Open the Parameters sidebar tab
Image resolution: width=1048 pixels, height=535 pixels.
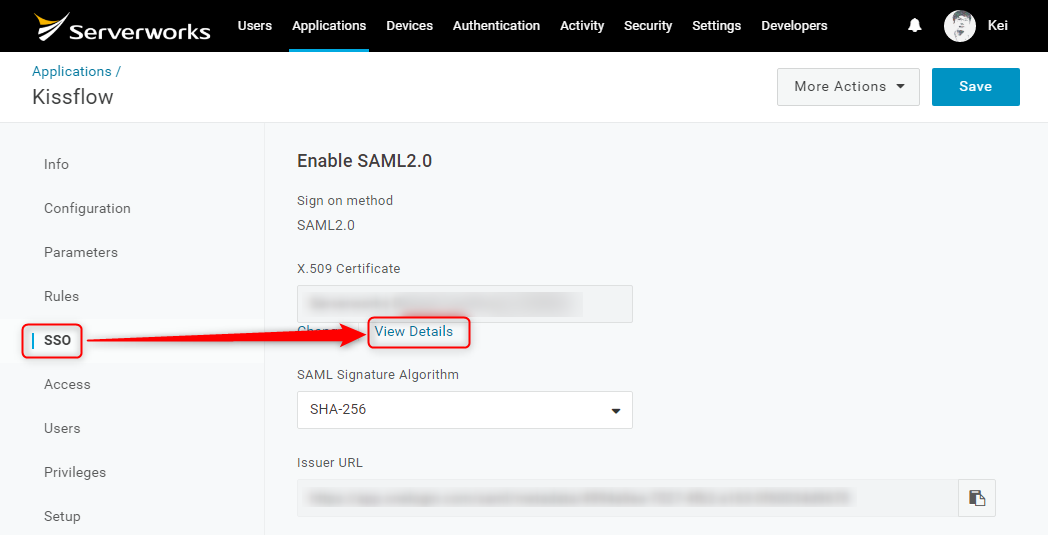point(81,253)
